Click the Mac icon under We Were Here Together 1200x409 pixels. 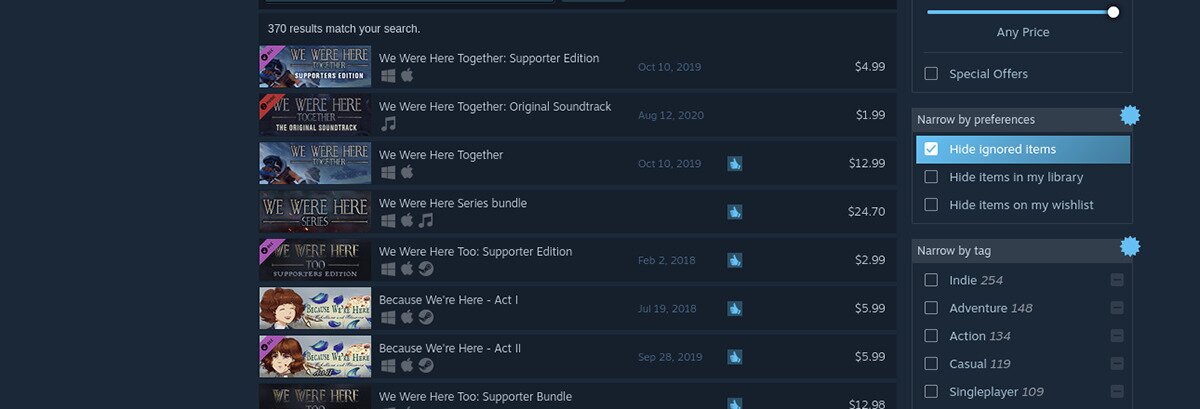point(407,172)
